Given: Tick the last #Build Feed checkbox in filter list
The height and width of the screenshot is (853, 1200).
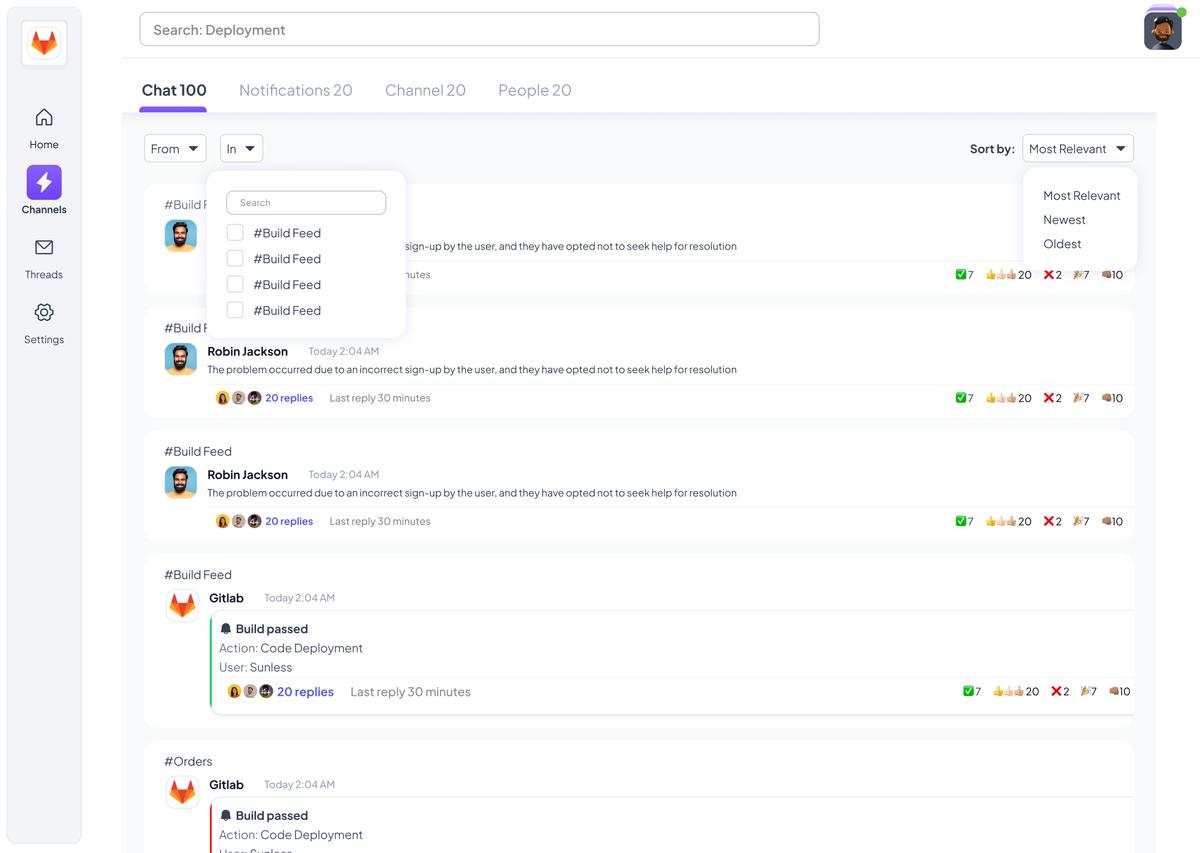Looking at the screenshot, I should point(235,310).
